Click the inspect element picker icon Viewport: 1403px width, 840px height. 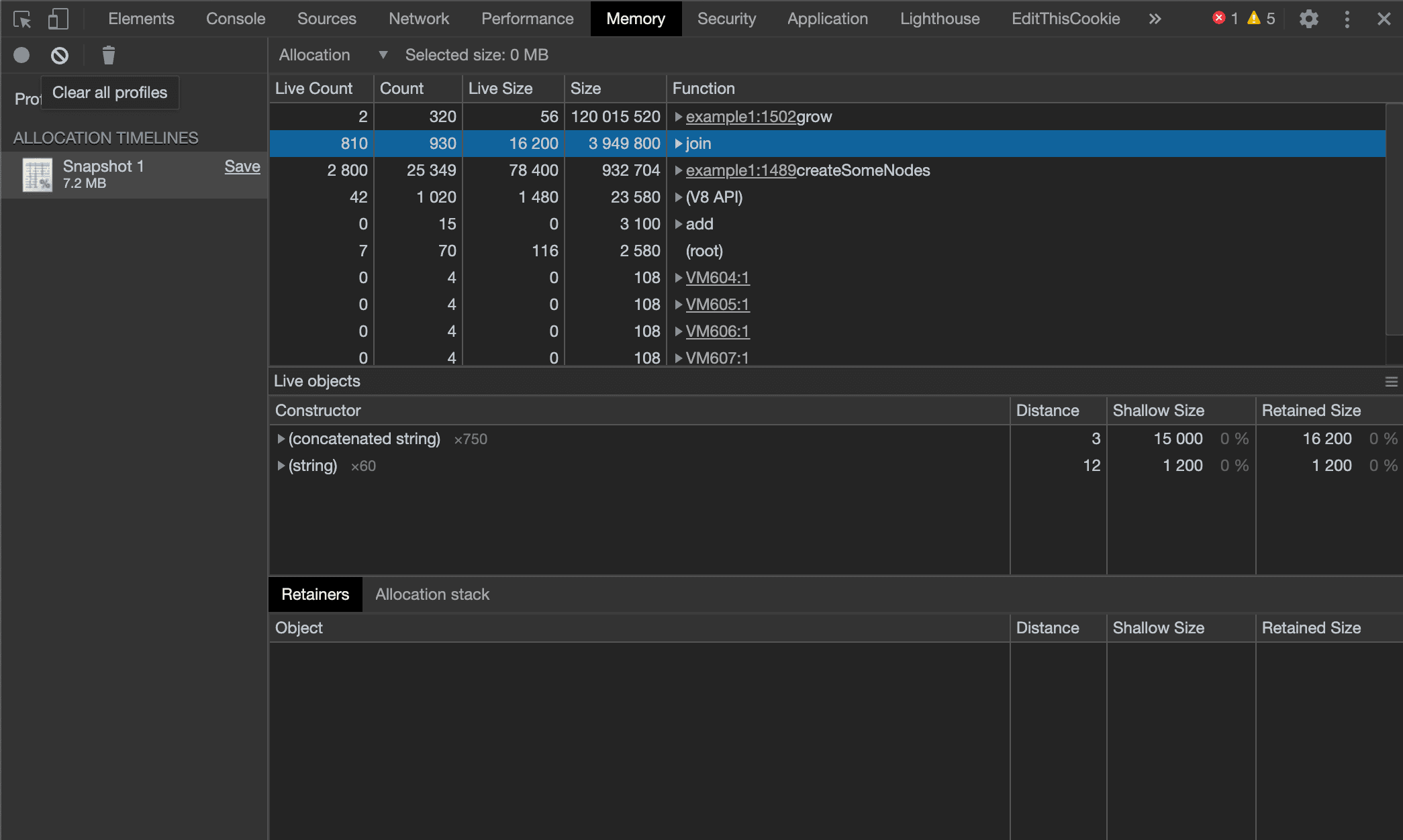(x=22, y=19)
